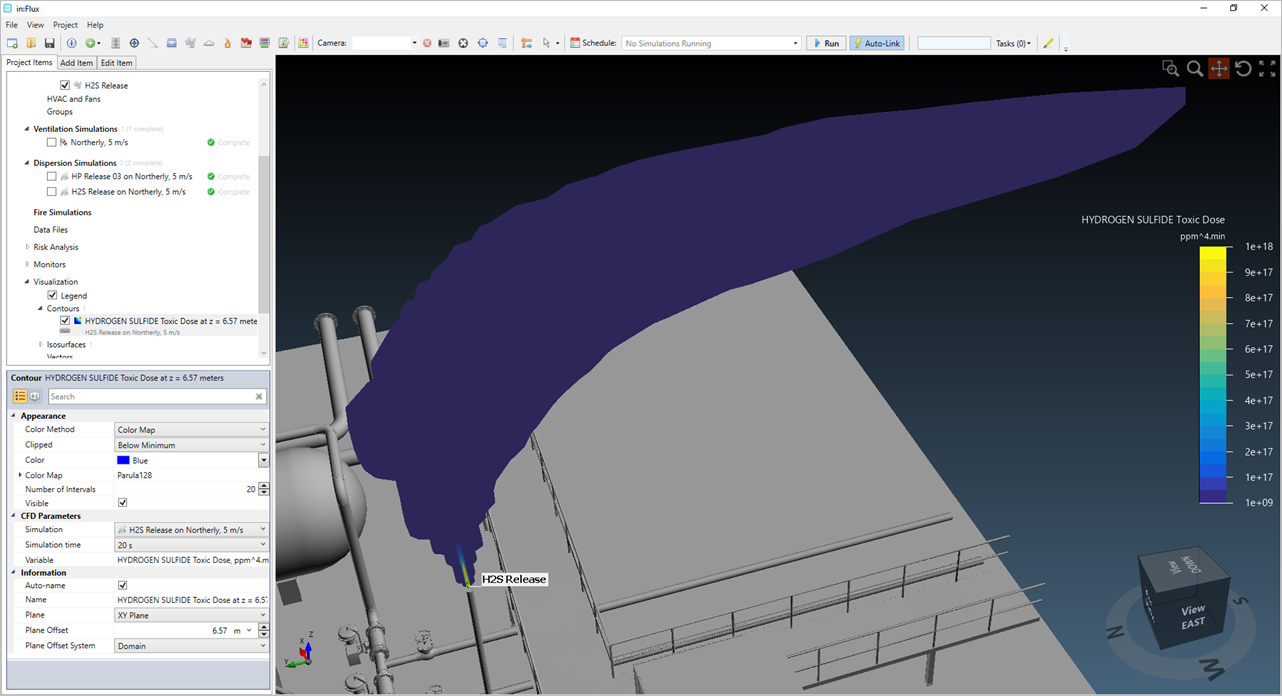Click the Save project icon
Viewport: 1282px width, 696px height.
tap(49, 44)
